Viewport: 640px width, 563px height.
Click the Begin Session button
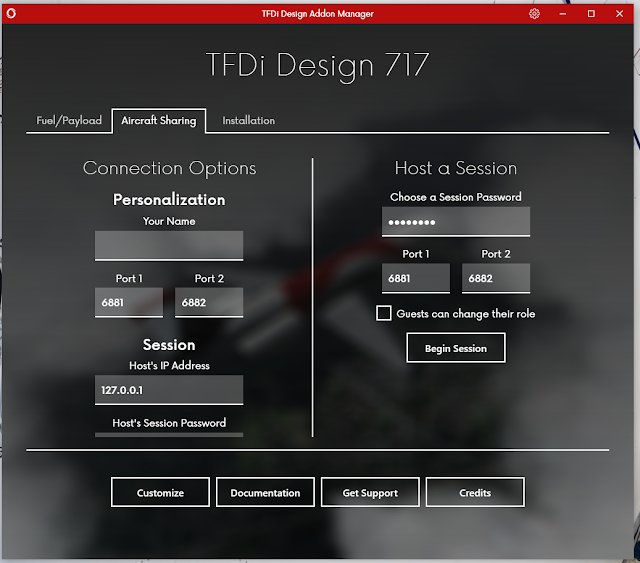coord(456,348)
